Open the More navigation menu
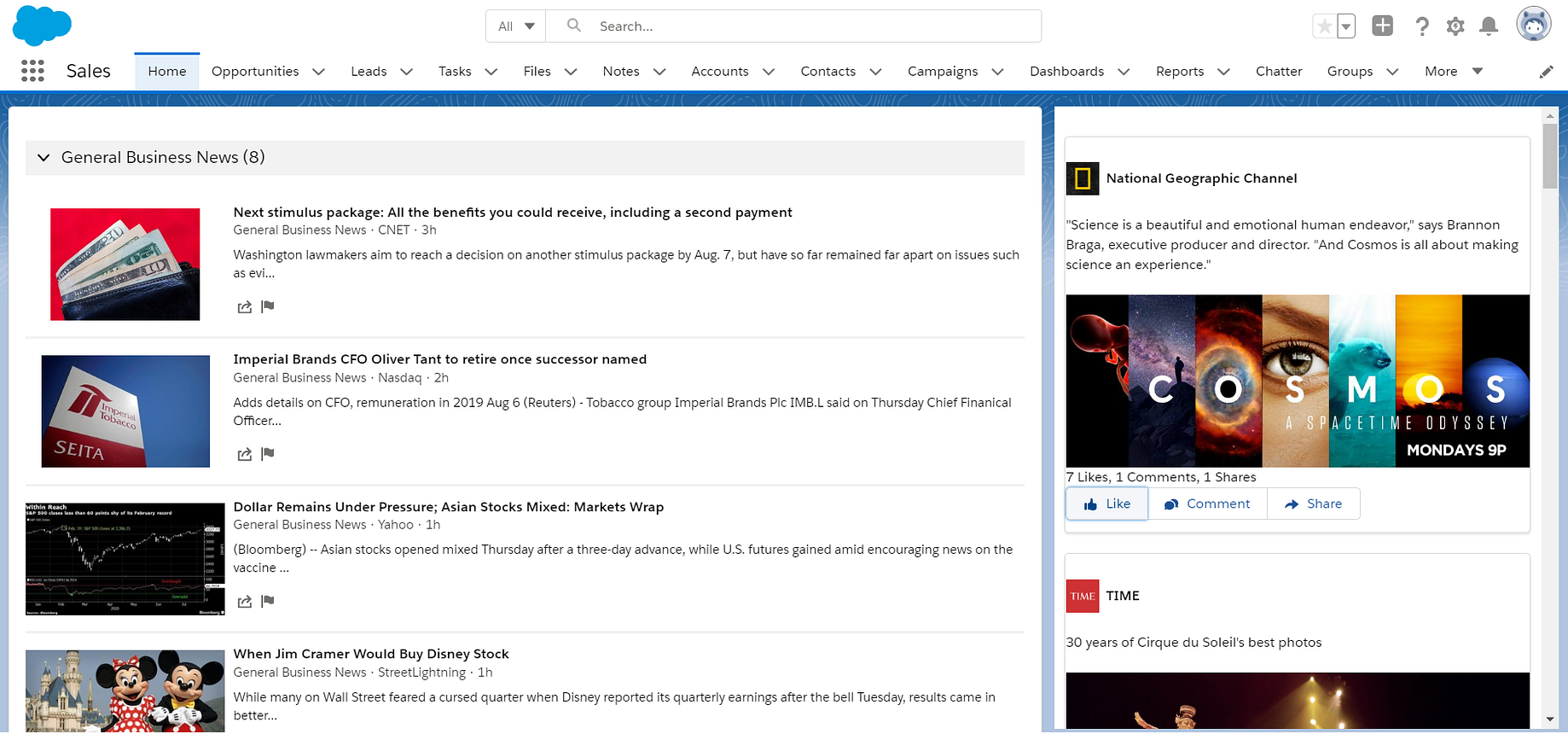This screenshot has height=734, width=1568. click(1454, 72)
